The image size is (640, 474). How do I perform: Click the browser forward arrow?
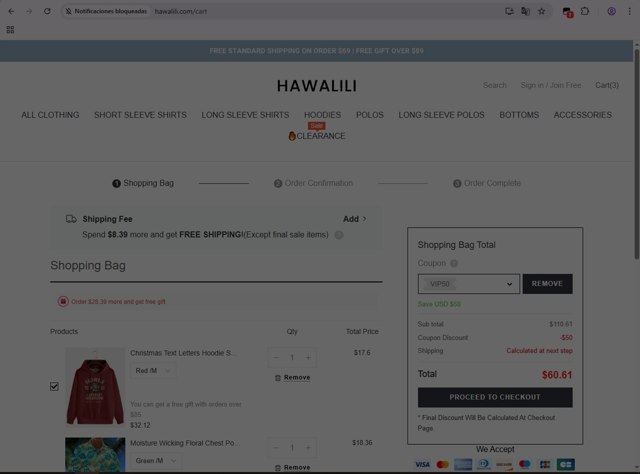[29, 11]
